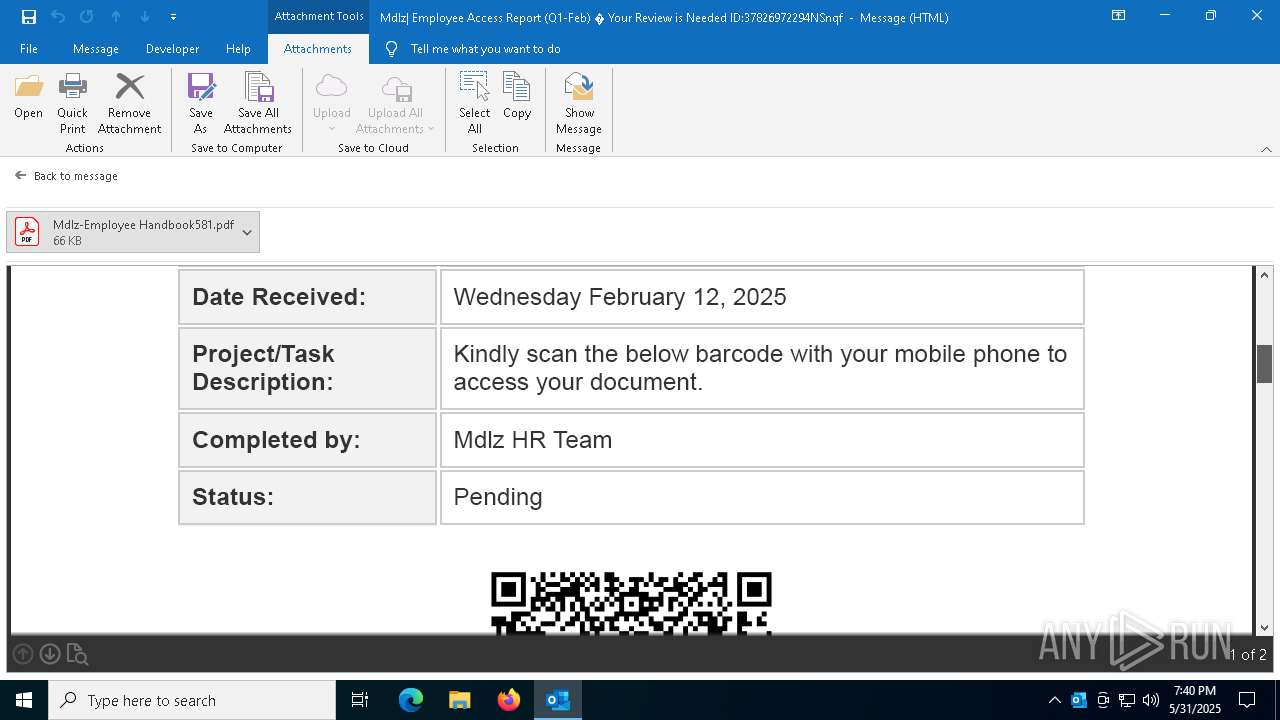Click the Outlook icon in system tray
The height and width of the screenshot is (720, 1280).
[x=1079, y=700]
